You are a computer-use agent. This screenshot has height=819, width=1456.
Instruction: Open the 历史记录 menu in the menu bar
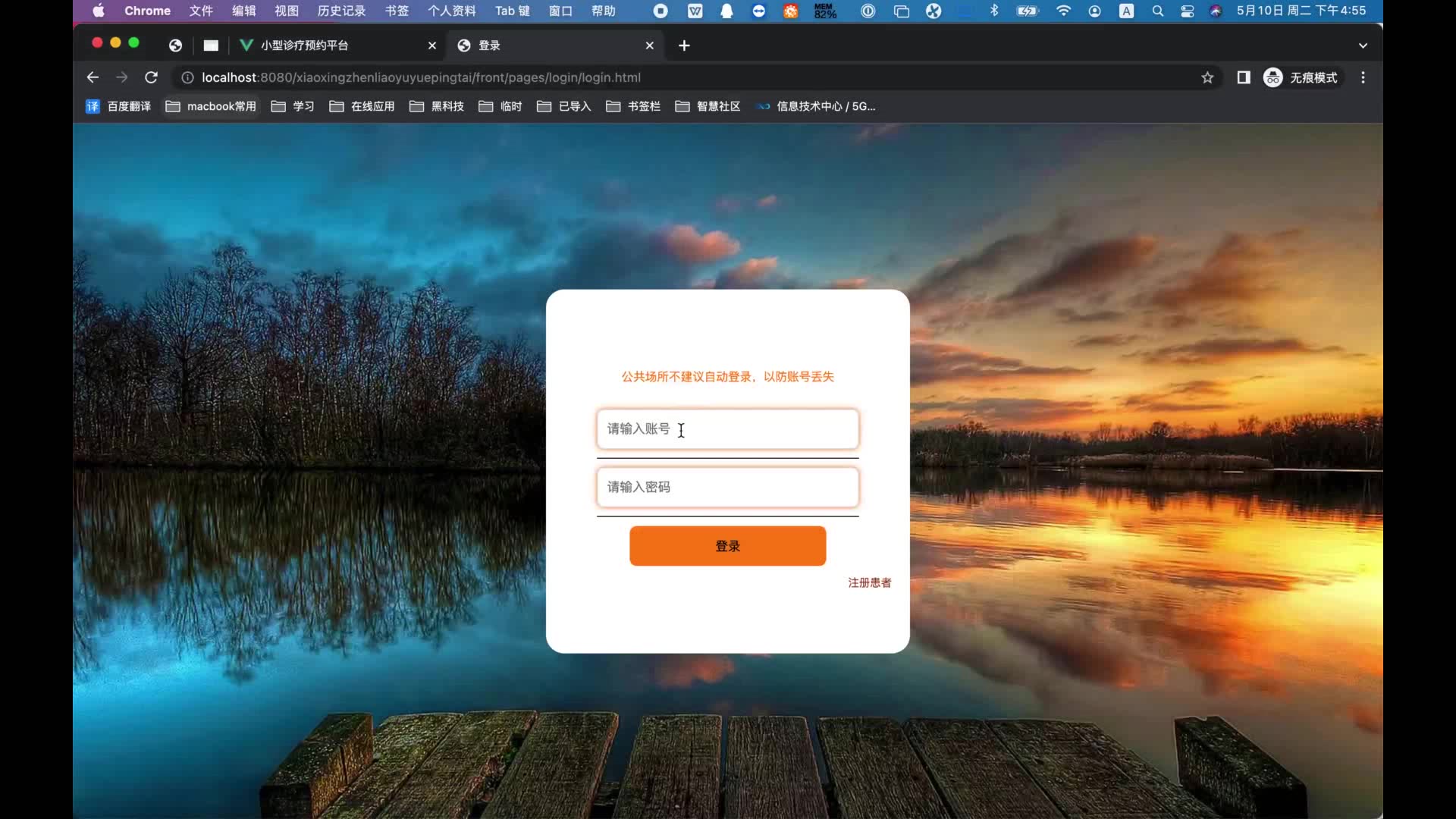[x=341, y=11]
